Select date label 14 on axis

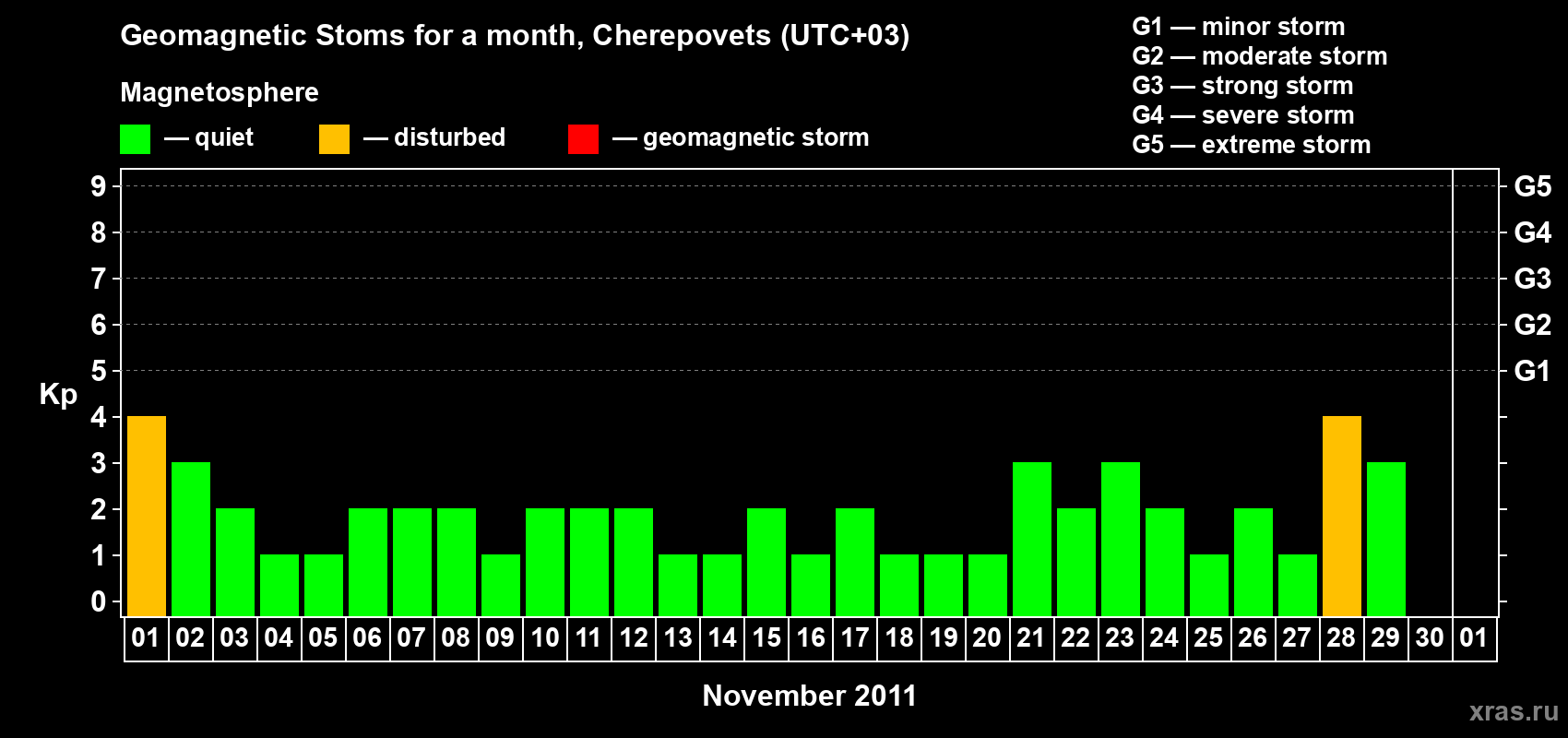722,638
